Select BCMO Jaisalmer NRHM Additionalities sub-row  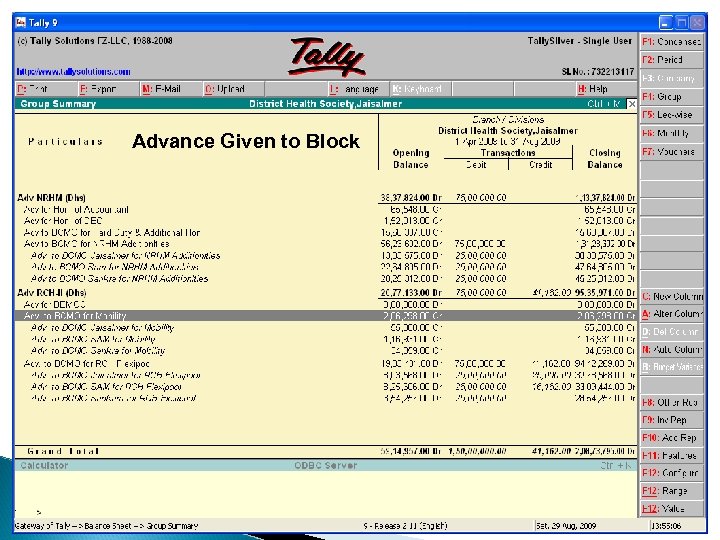click(326, 255)
